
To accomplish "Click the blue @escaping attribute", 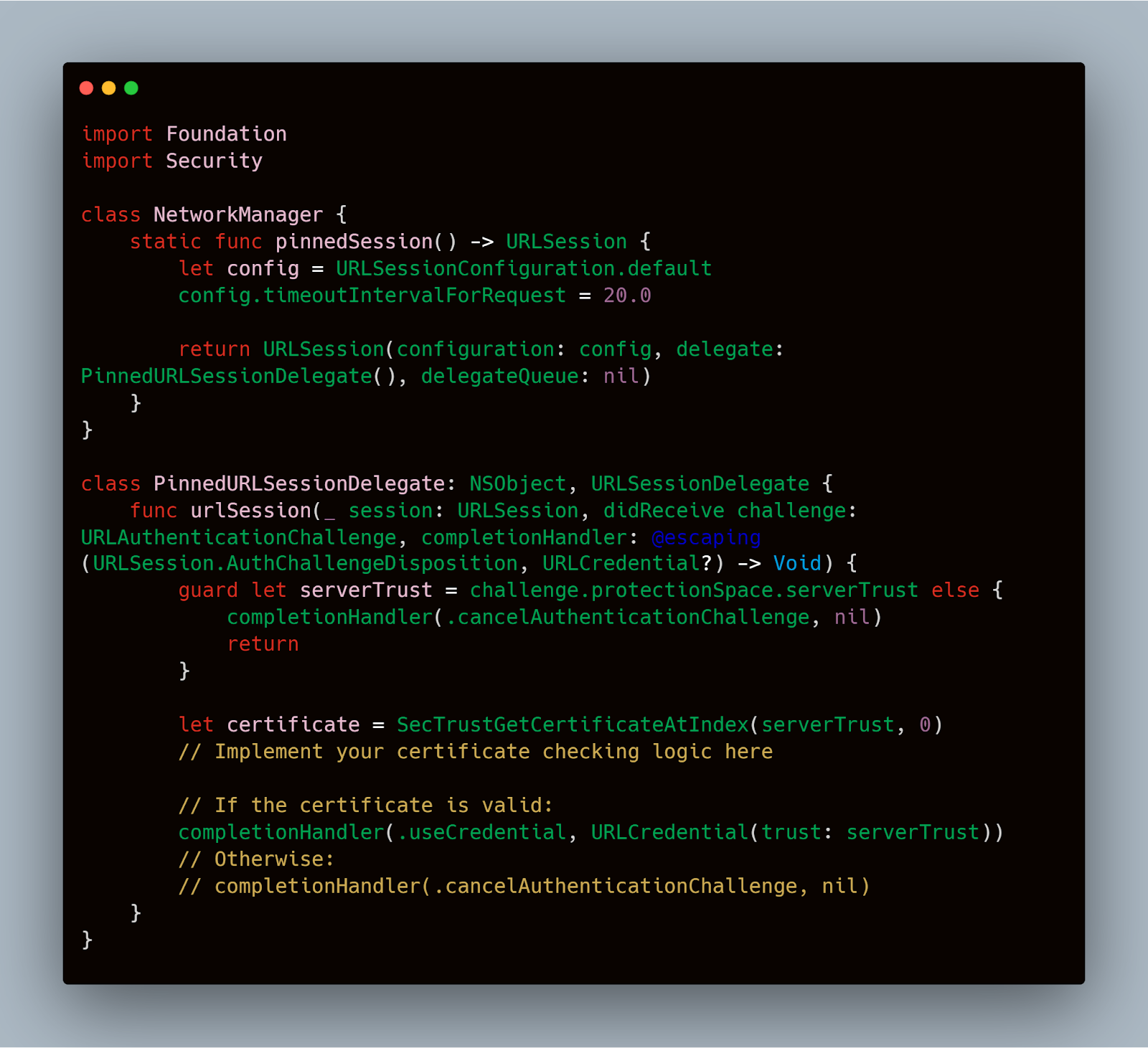I will 706,537.
